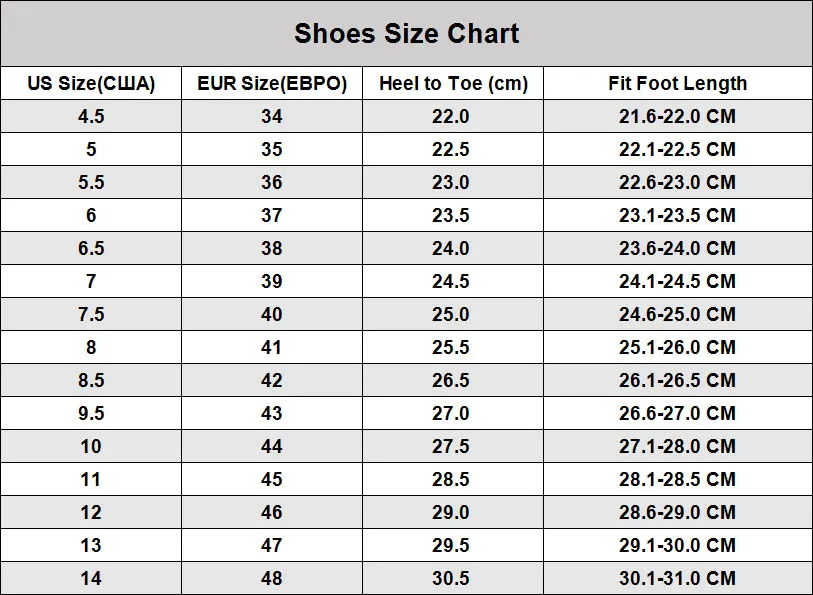The height and width of the screenshot is (595, 813).
Task: Click the 23.1-23.5 CM fit length cell
Action: click(677, 215)
